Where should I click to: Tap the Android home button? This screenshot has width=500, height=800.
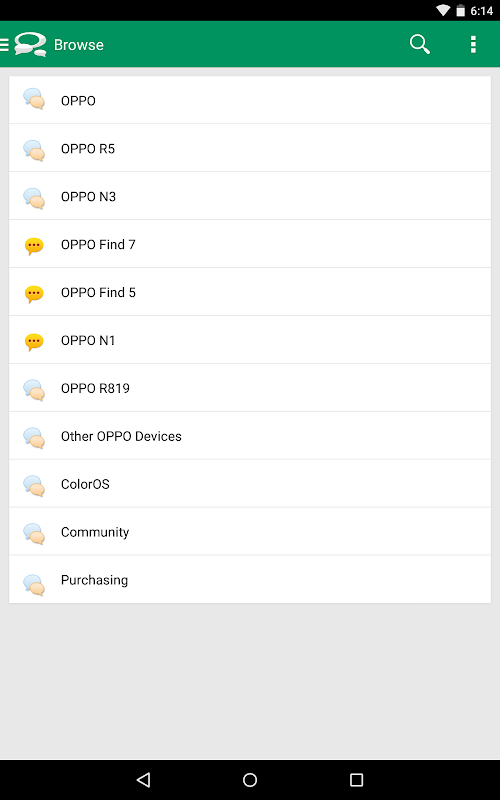pos(250,779)
